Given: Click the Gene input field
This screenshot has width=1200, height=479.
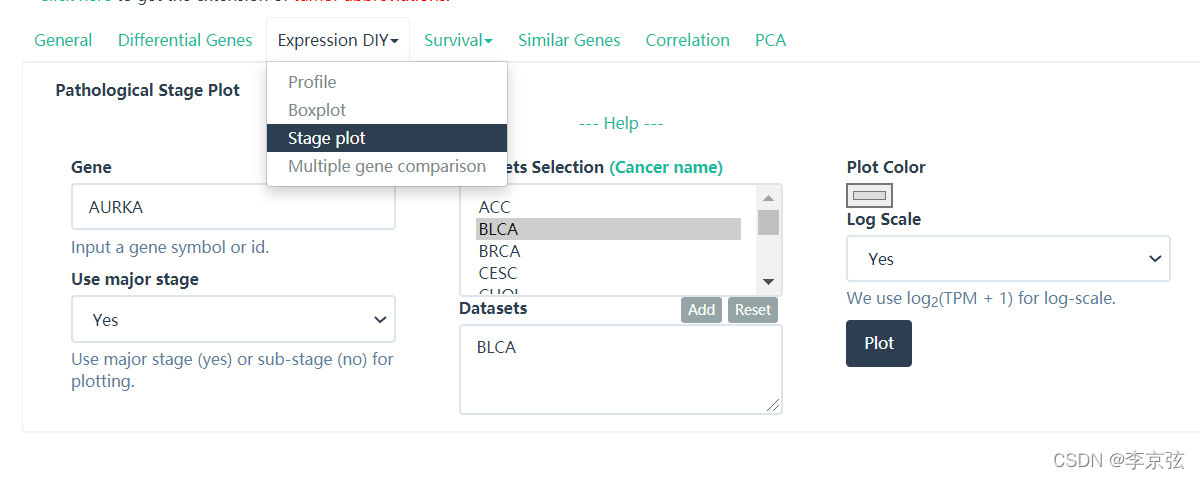Looking at the screenshot, I should tap(233, 207).
